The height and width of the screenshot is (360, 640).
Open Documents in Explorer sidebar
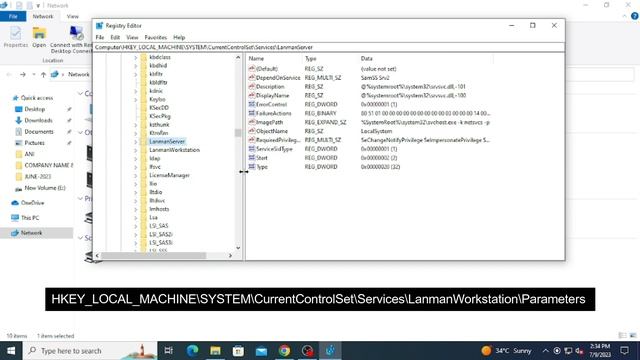38,132
